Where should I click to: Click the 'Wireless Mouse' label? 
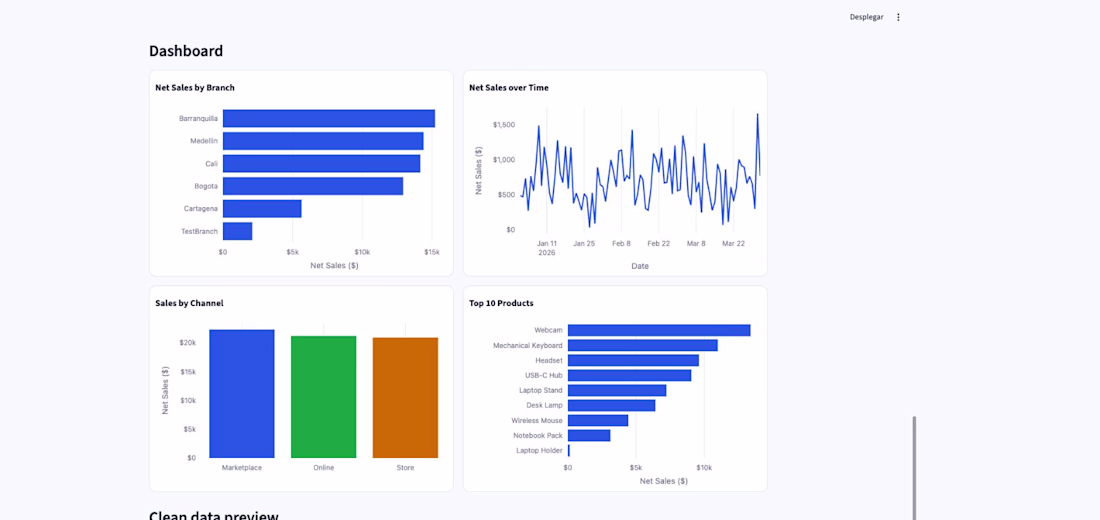(x=537, y=420)
